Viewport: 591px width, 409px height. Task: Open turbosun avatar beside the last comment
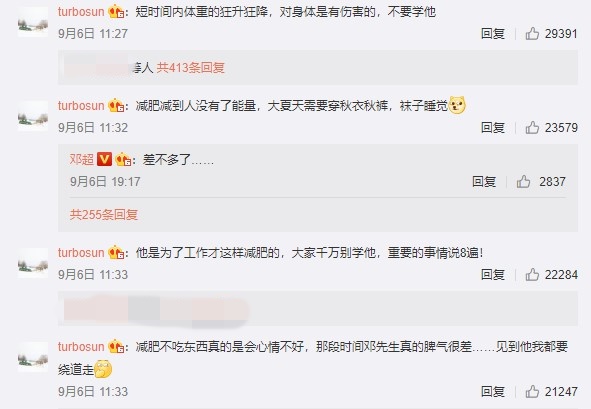[33, 357]
